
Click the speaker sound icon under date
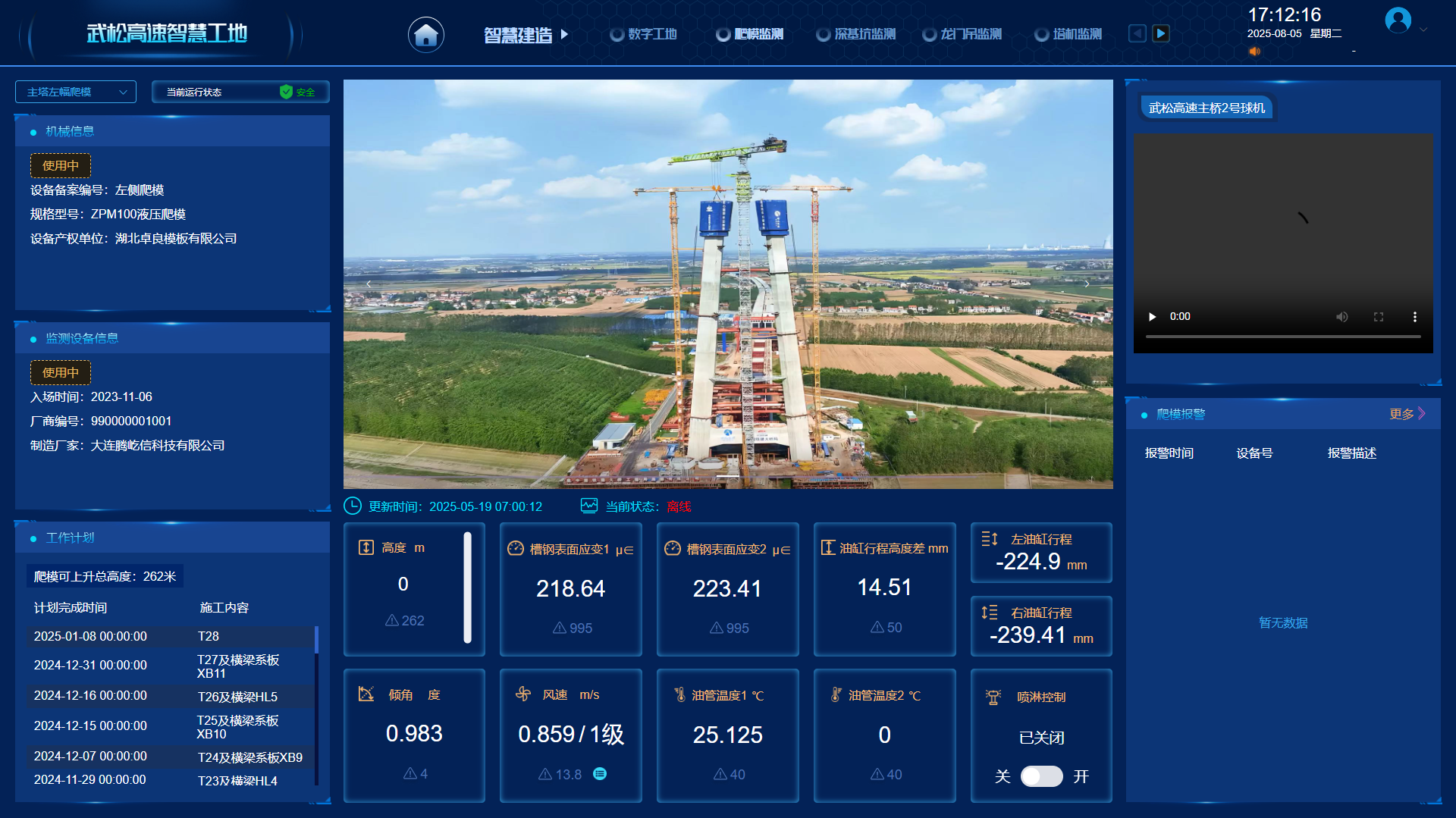(x=1254, y=52)
